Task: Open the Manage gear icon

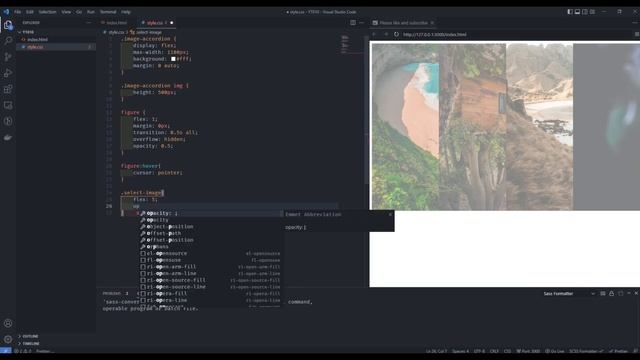Action: point(8,339)
